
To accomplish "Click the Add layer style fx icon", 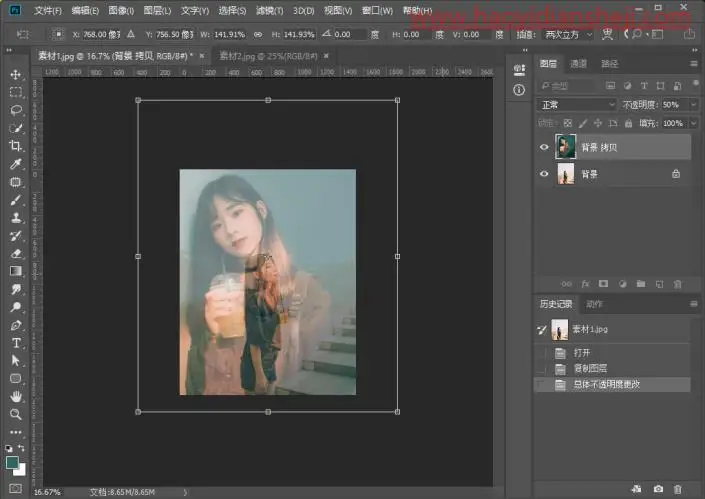I will pyautogui.click(x=585, y=284).
